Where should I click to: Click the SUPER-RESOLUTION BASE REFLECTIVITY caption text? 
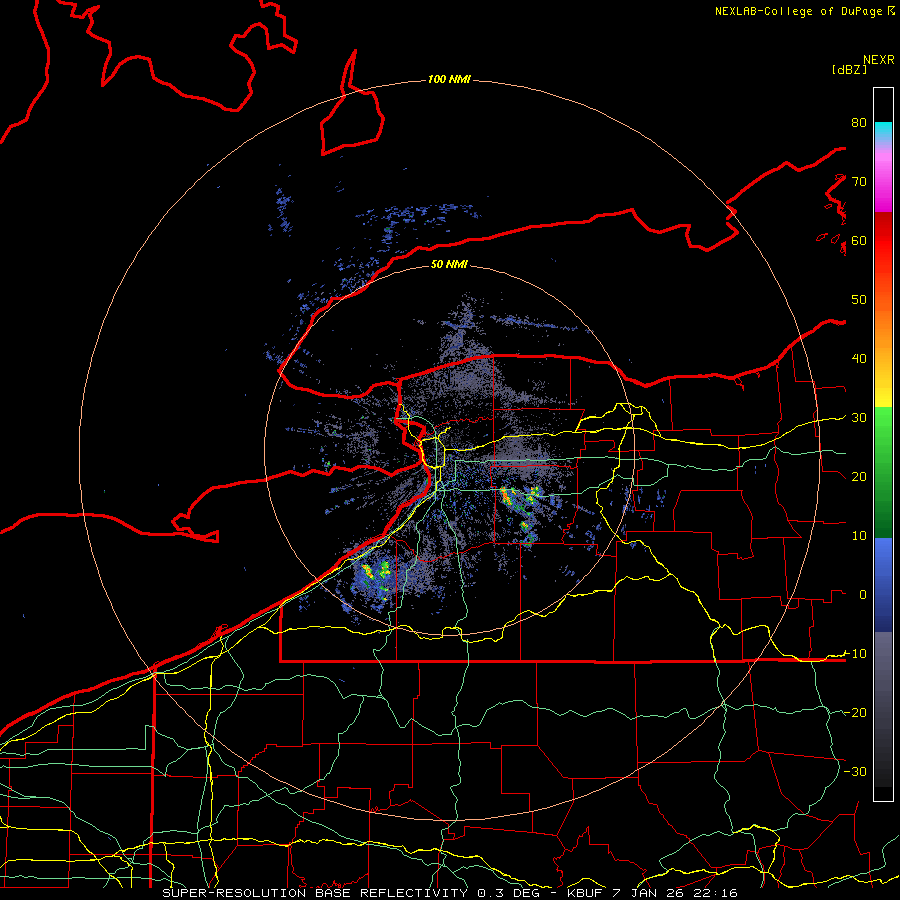click(315, 893)
